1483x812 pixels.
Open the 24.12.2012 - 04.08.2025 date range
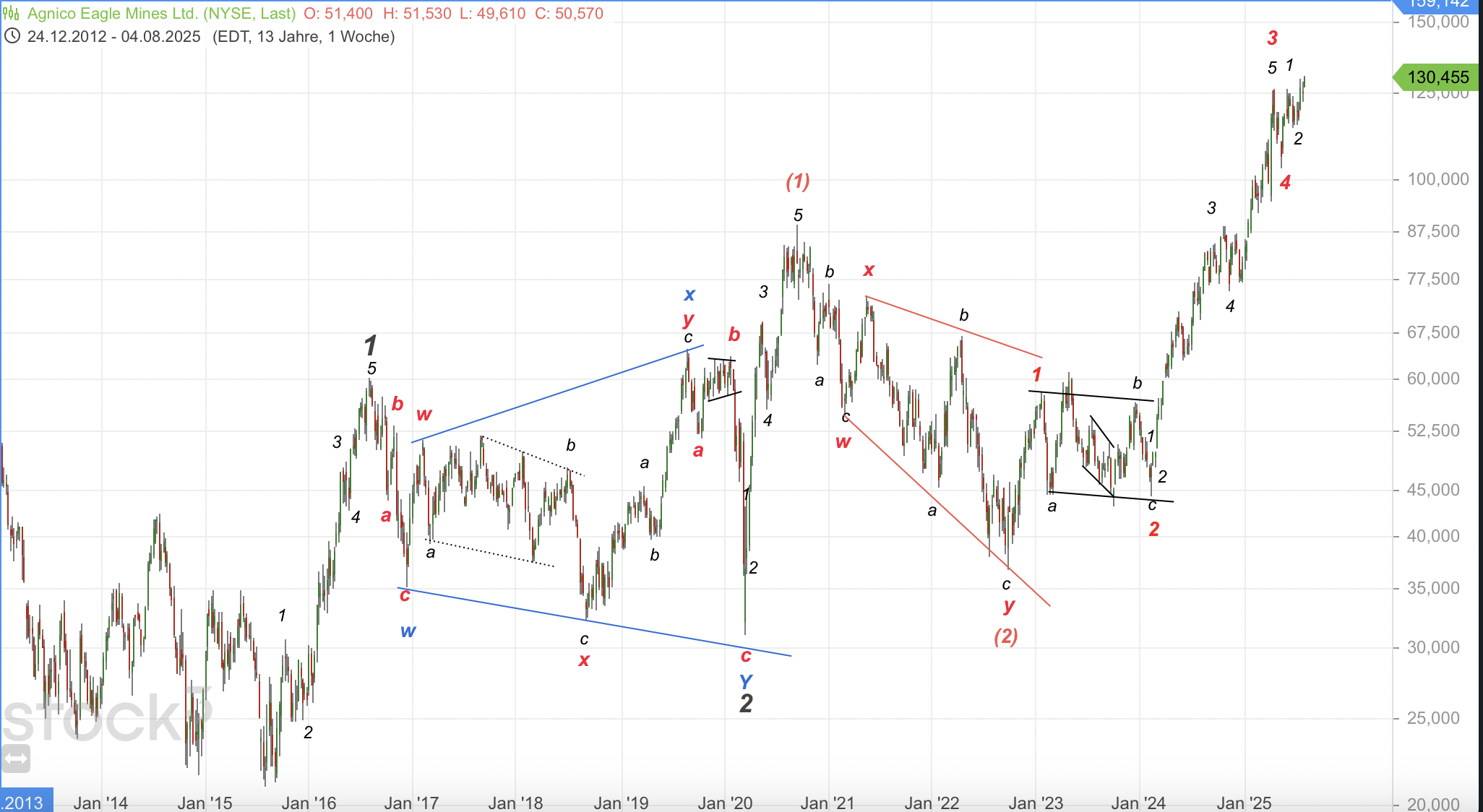tap(113, 37)
